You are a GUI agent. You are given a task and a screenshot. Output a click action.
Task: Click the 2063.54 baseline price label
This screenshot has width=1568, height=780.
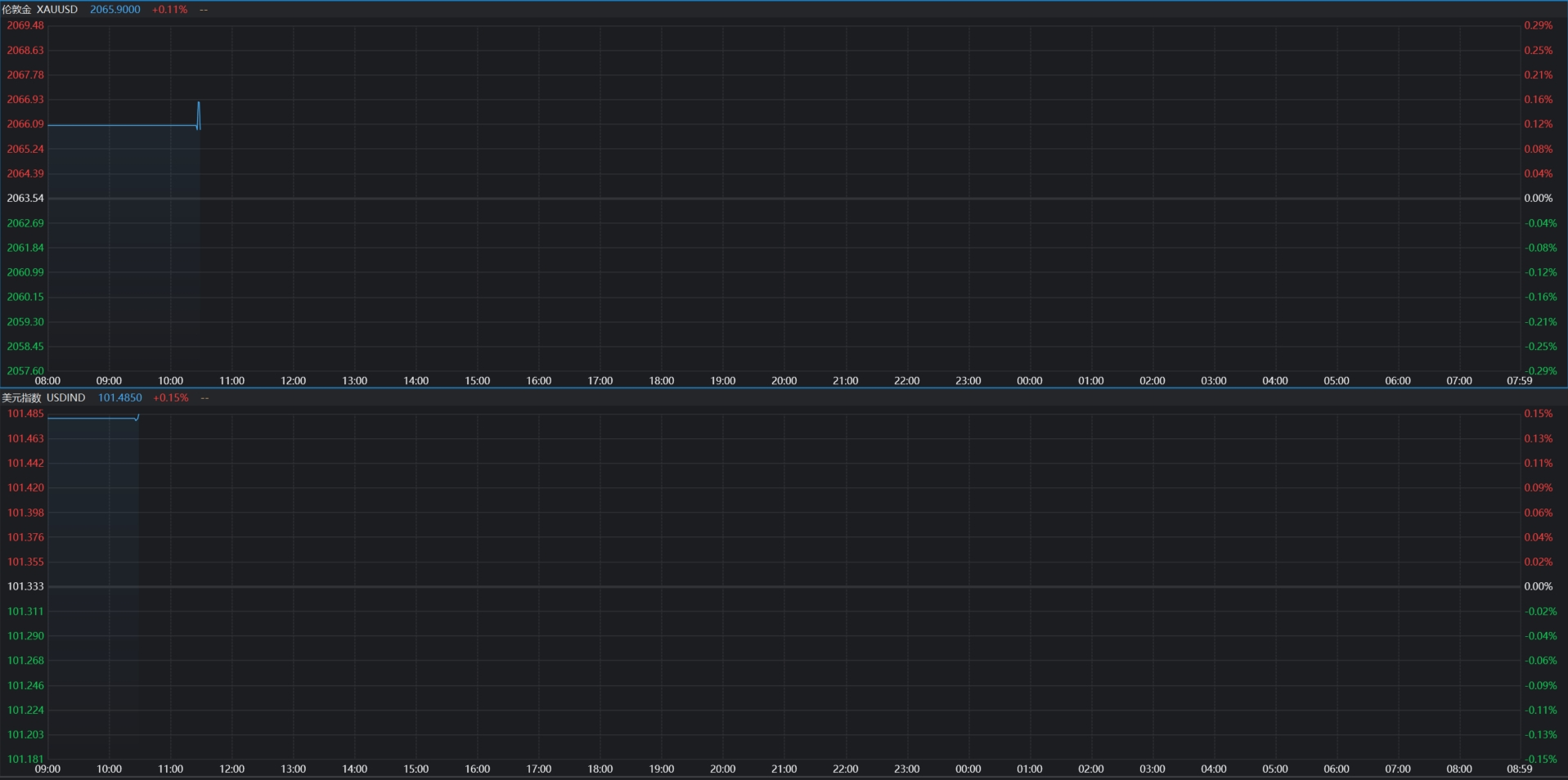(x=25, y=199)
